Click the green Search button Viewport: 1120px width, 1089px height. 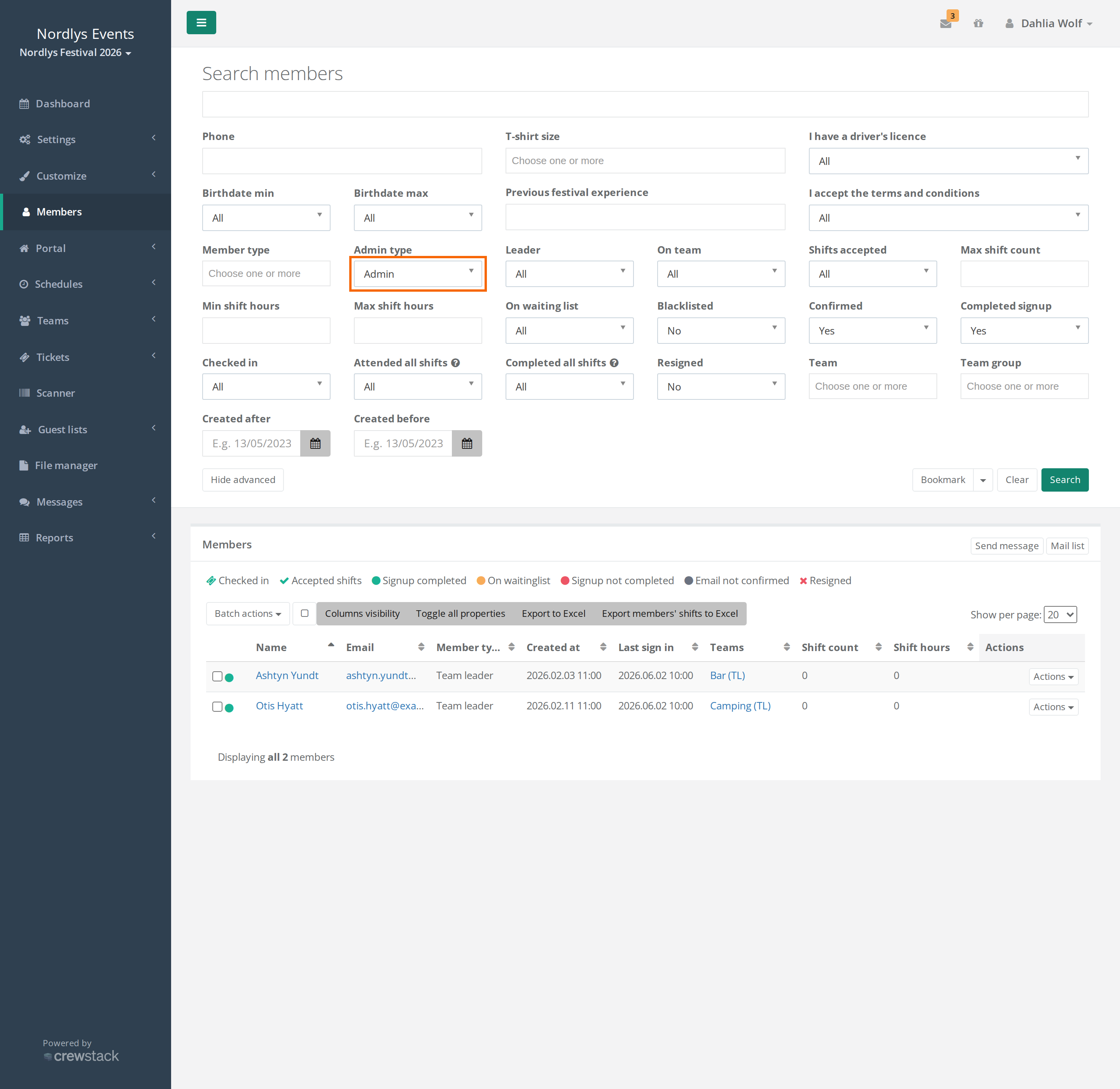coord(1064,480)
